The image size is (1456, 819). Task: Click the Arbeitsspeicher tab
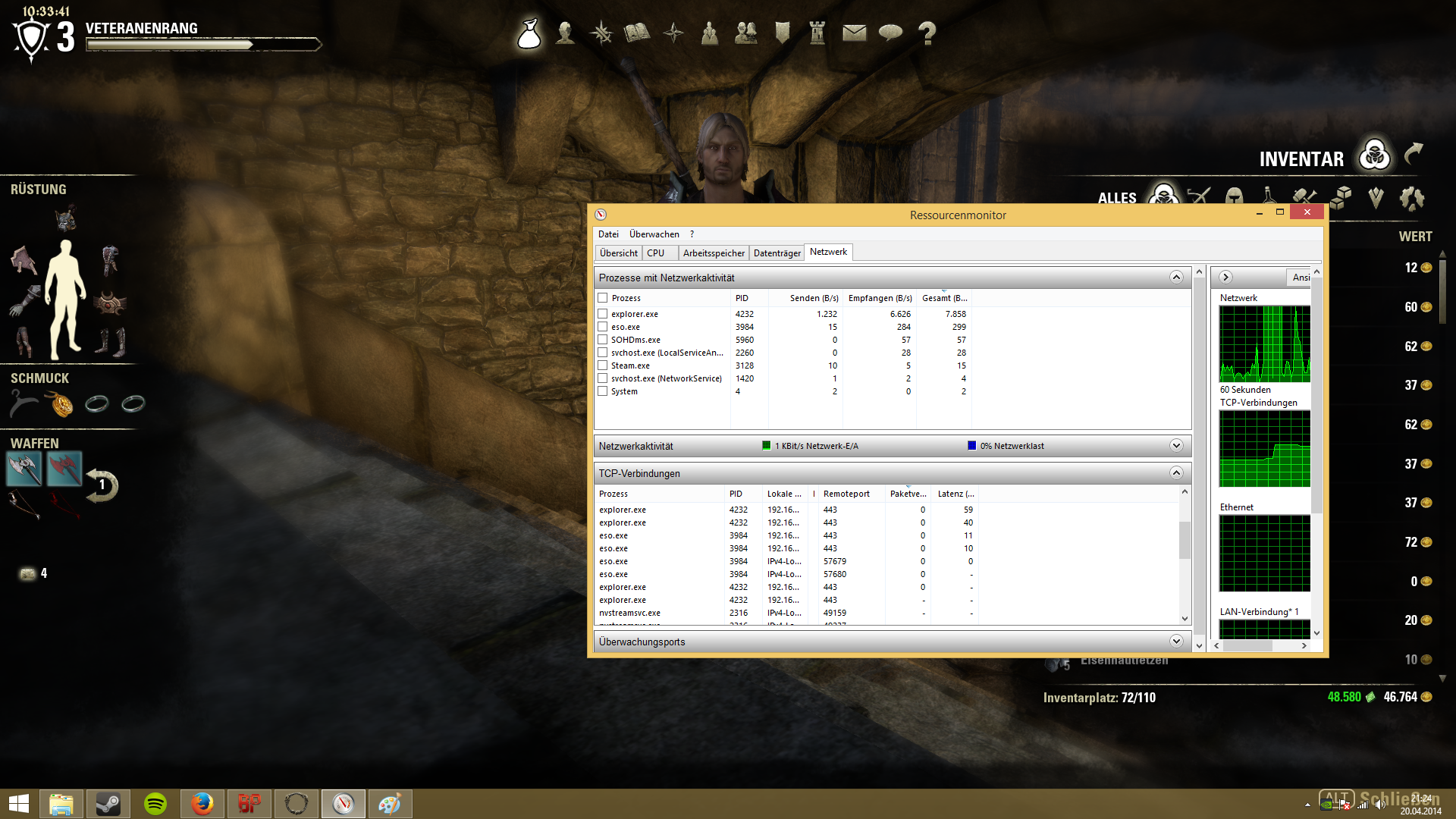tap(713, 253)
